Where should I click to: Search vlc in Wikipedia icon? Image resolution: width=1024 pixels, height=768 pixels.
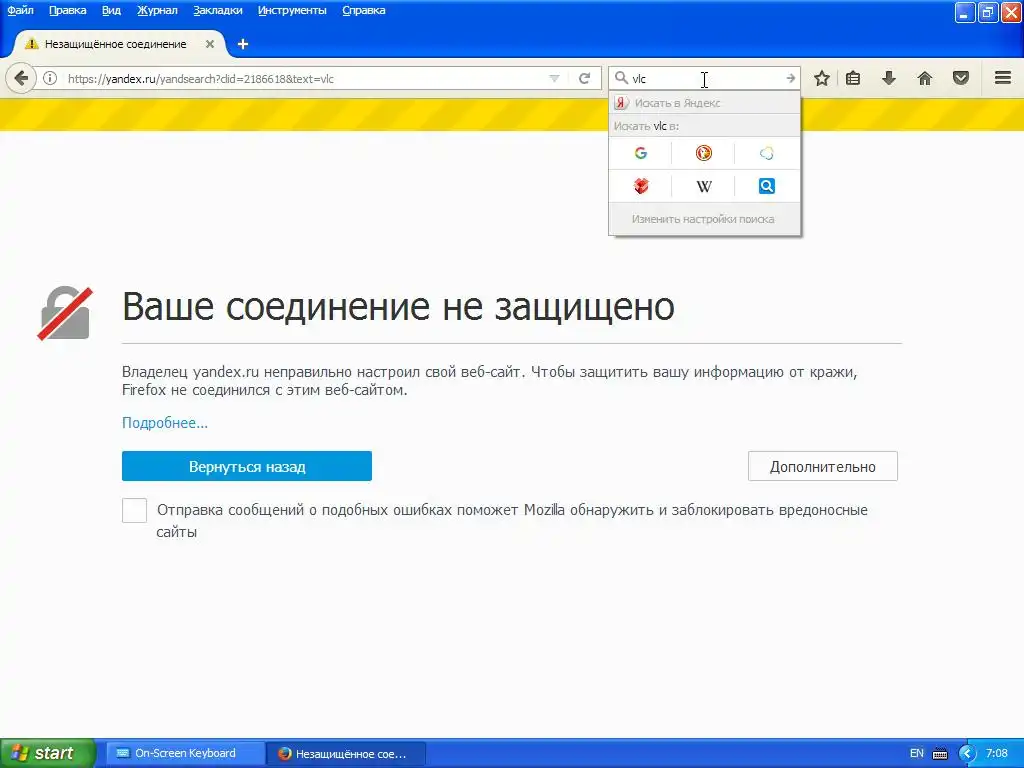pyautogui.click(x=703, y=186)
